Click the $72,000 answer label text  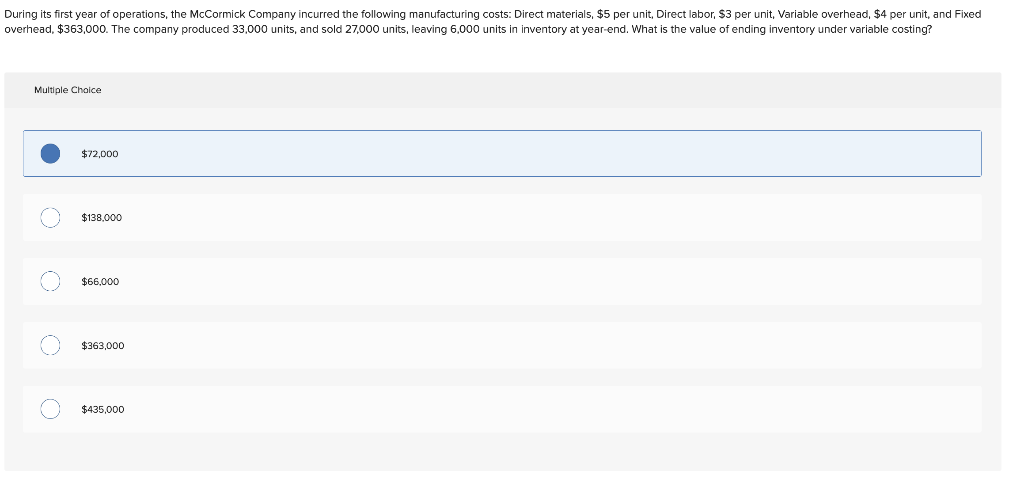point(100,154)
